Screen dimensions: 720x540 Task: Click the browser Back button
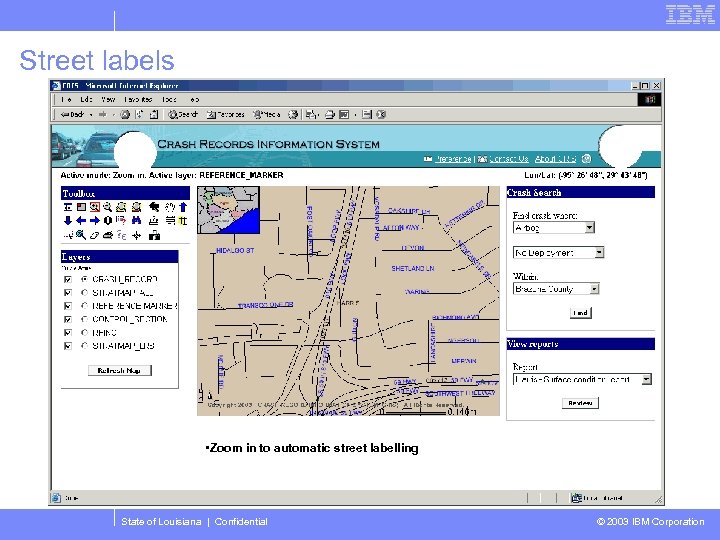tap(73, 114)
